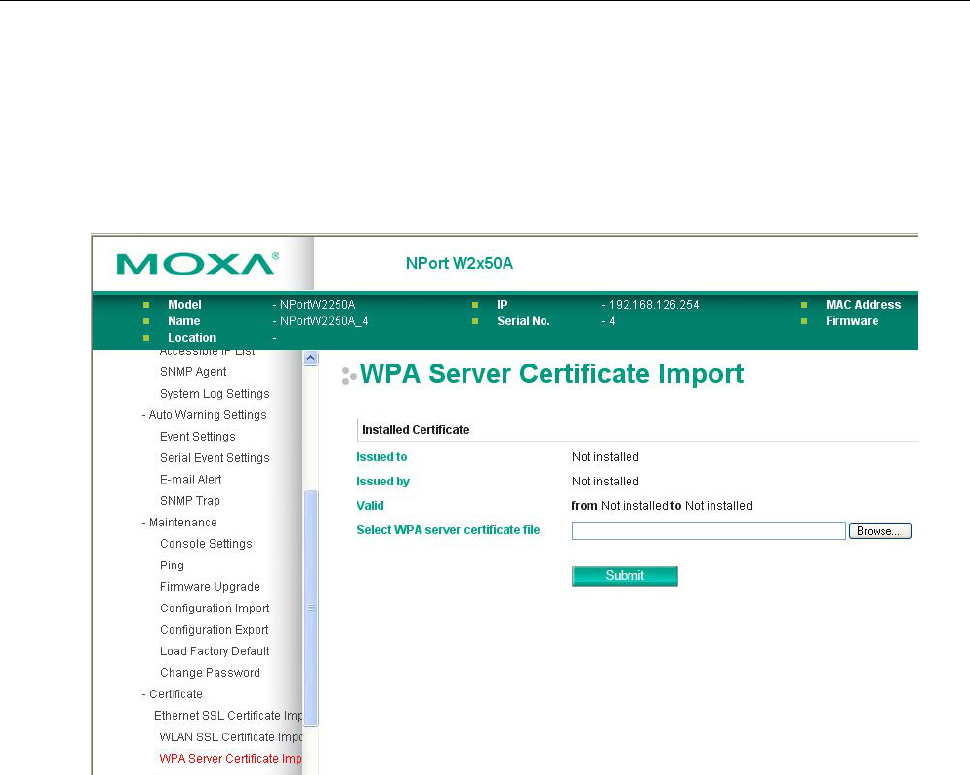Open Configuration Export page

tap(214, 630)
